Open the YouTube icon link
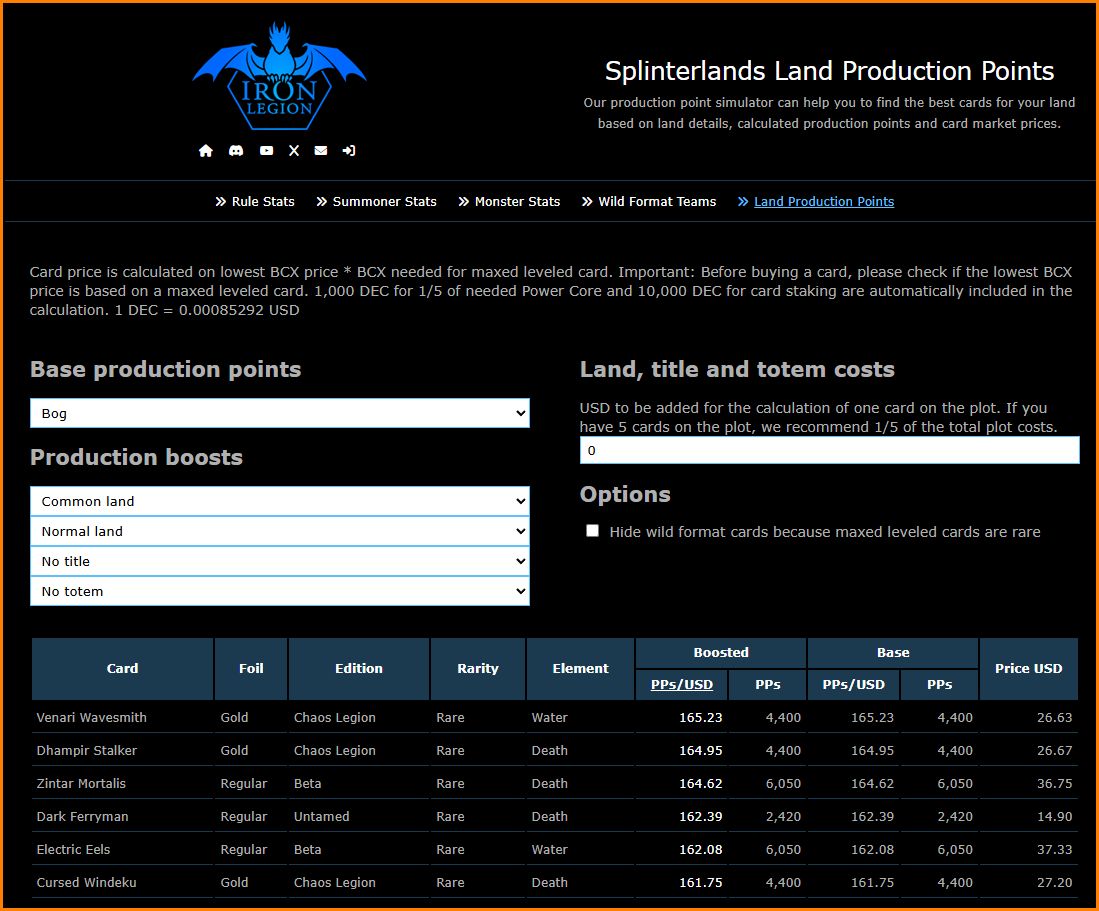 coord(266,151)
